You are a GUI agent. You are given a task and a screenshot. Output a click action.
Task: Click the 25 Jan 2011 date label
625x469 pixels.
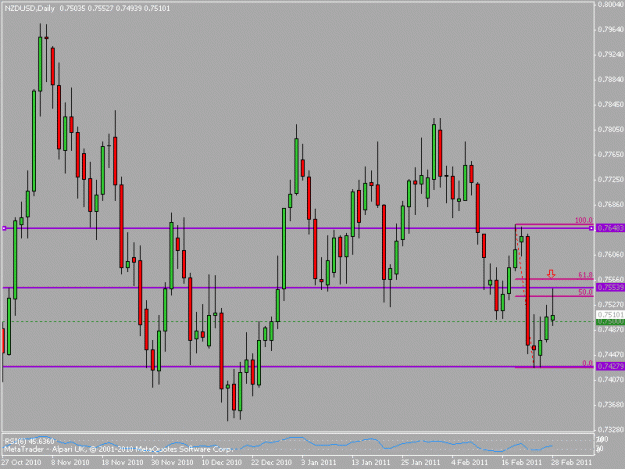click(x=421, y=463)
